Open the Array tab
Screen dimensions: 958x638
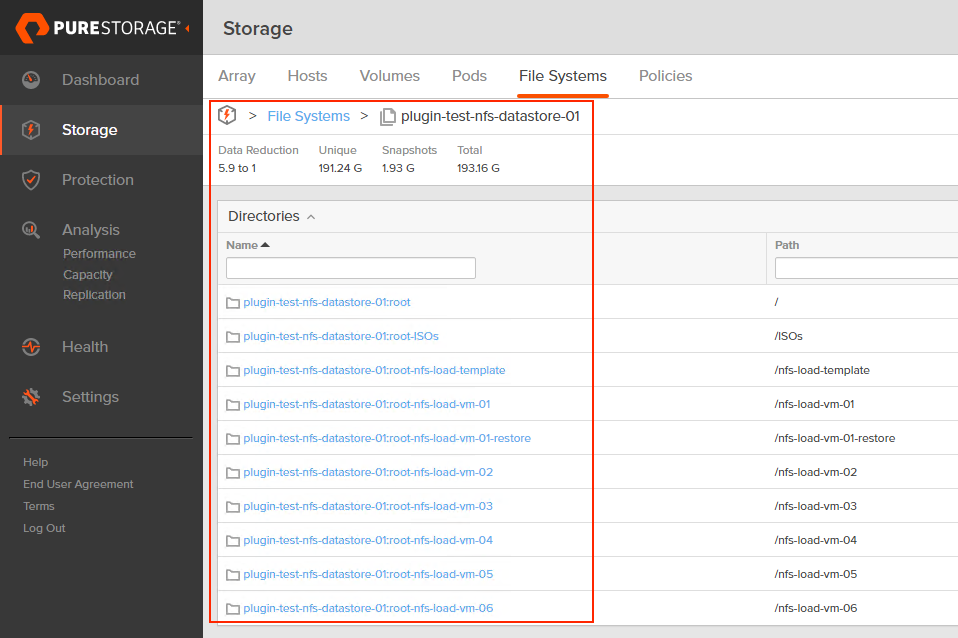pos(237,76)
